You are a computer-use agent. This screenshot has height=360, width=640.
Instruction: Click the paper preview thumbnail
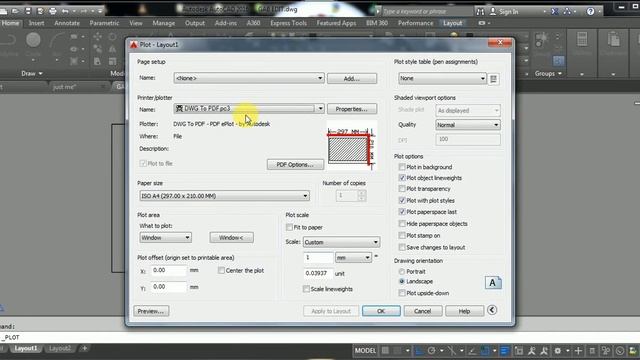click(x=351, y=146)
